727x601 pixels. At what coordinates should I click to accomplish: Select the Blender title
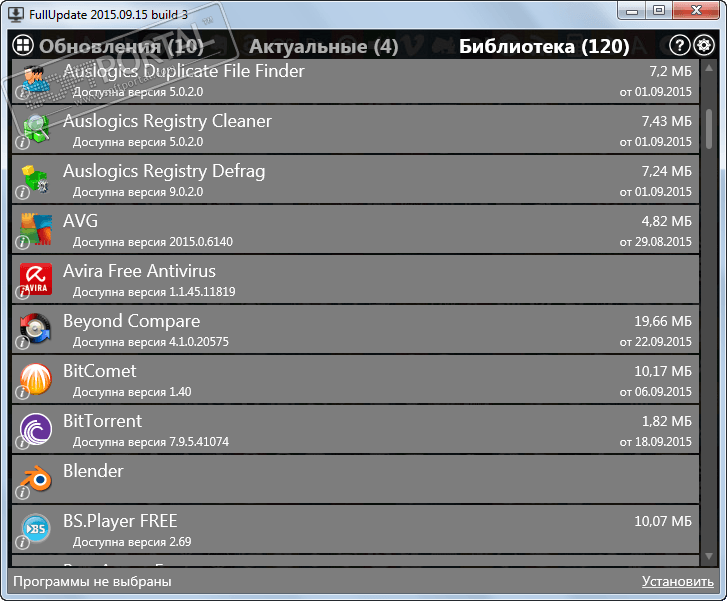(x=93, y=471)
